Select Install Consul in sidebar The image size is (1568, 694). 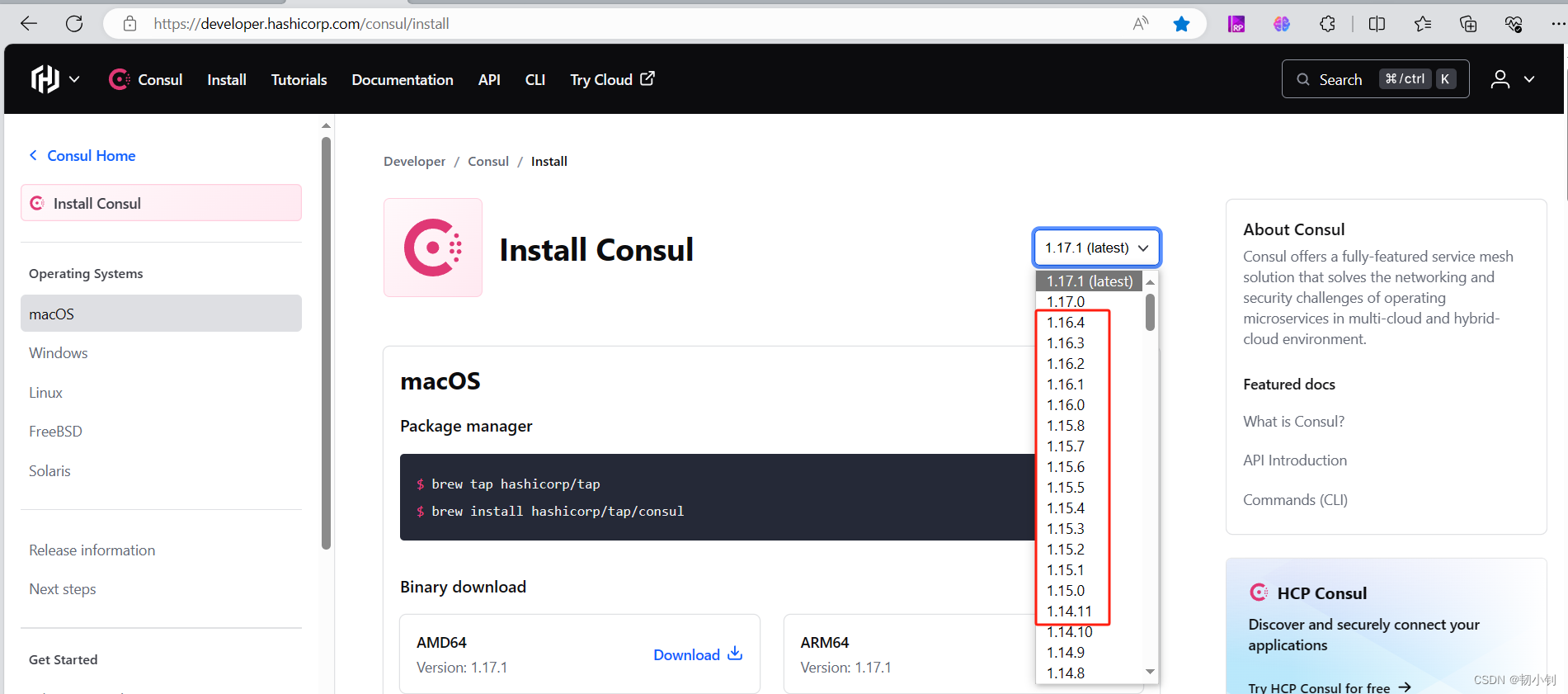161,203
